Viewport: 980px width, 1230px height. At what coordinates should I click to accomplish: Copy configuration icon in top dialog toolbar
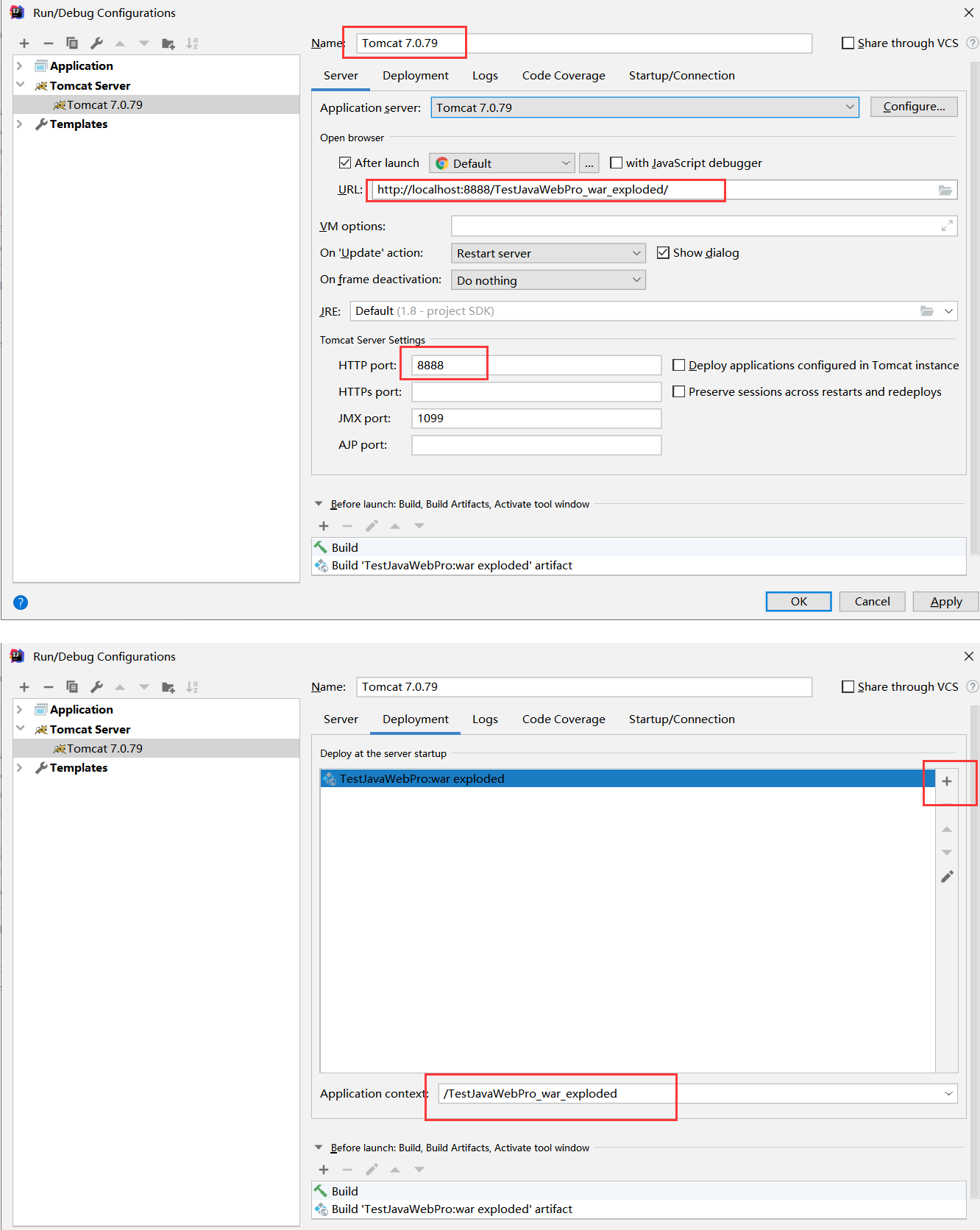pyautogui.click(x=72, y=43)
